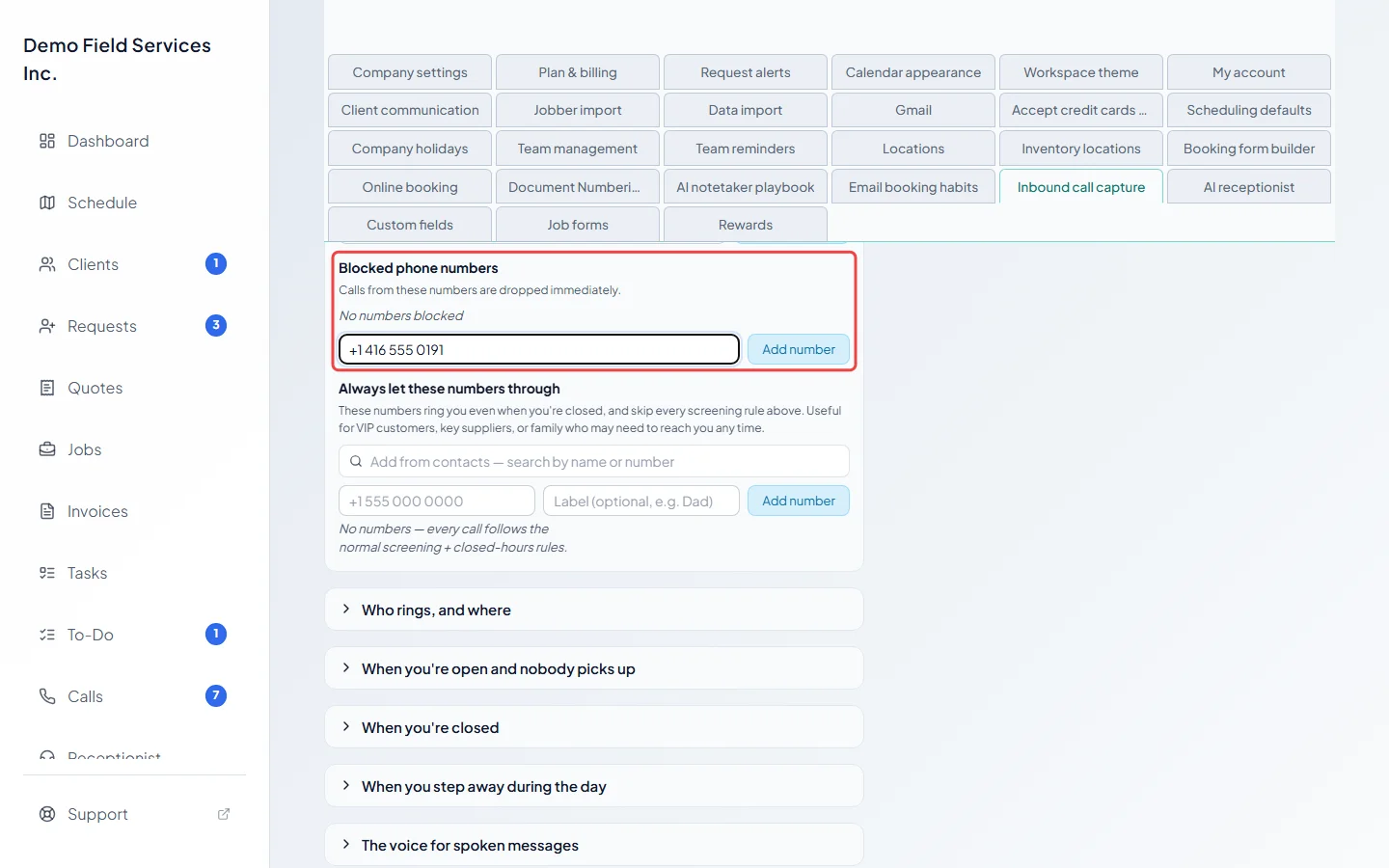Click the Invoices file icon
The width and height of the screenshot is (1389, 868).
[47, 511]
